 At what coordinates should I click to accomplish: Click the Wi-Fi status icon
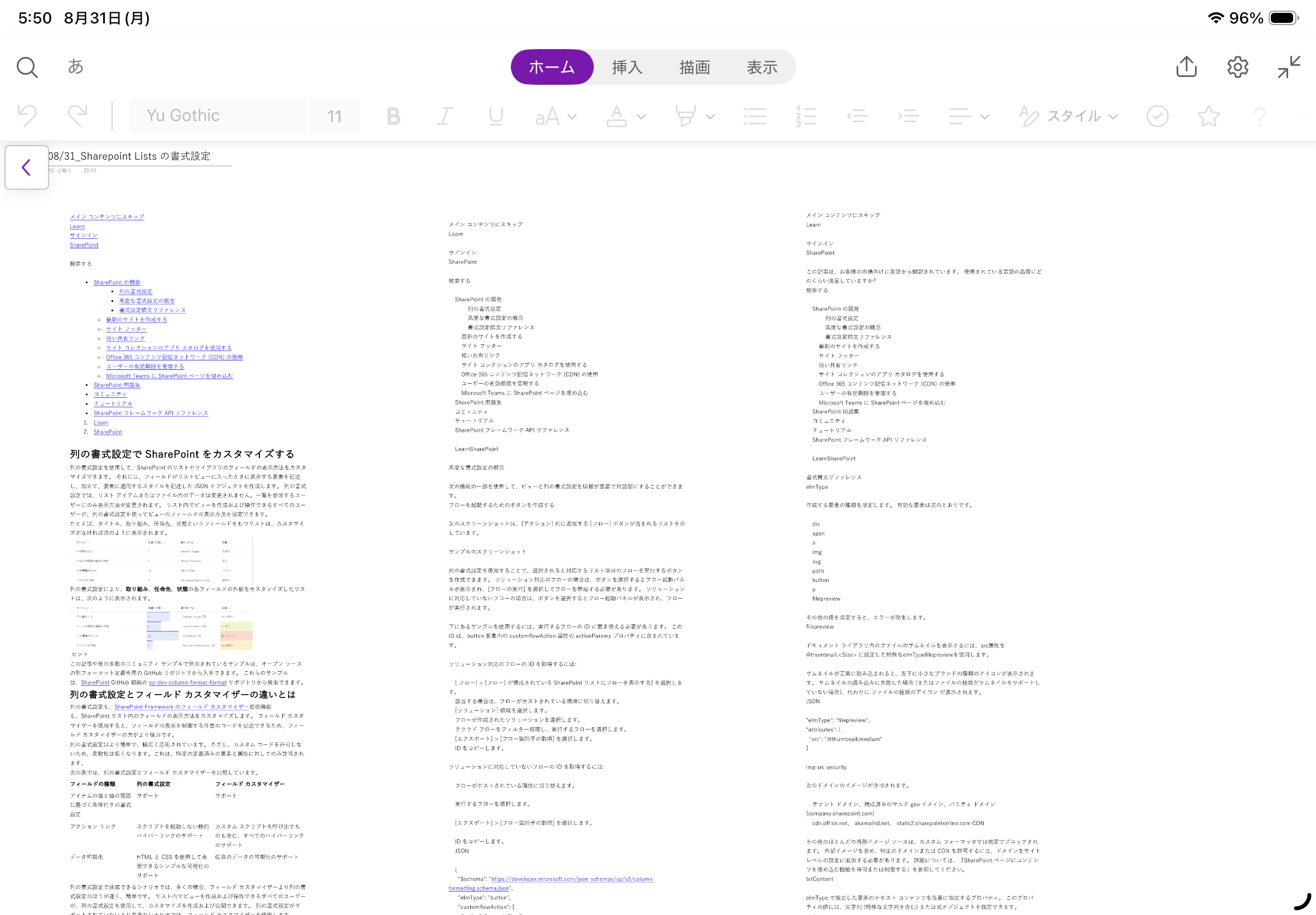point(1215,18)
